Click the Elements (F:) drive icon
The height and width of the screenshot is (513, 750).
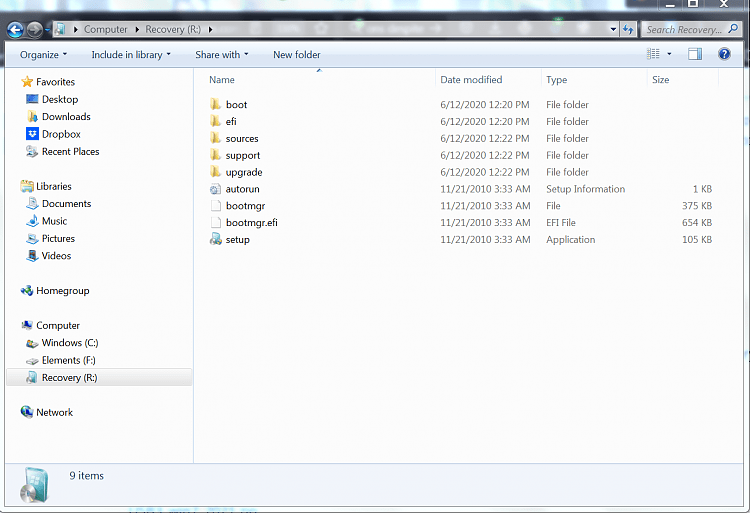(x=32, y=361)
